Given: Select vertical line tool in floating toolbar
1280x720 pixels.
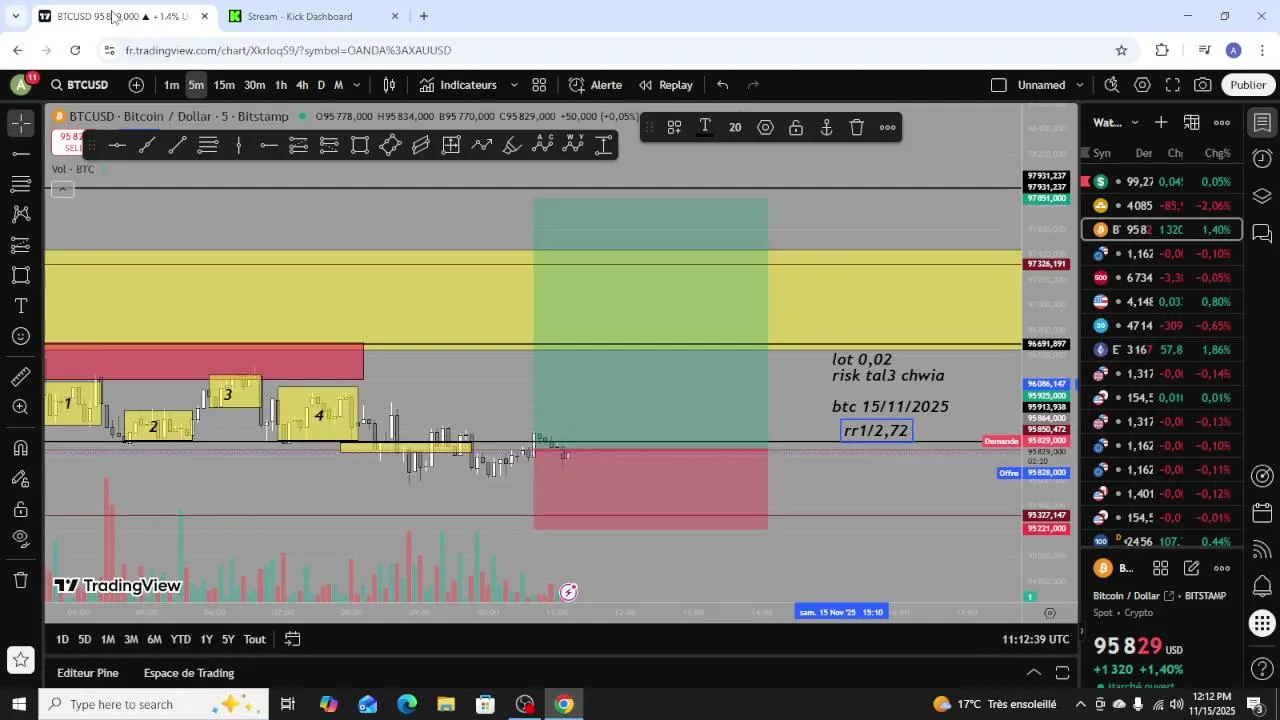Looking at the screenshot, I should coord(238,145).
